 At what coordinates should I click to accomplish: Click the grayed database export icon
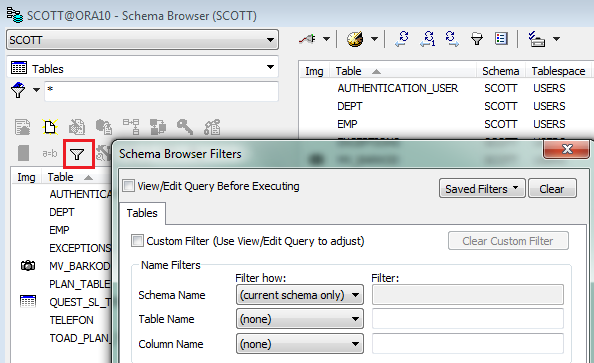(x=104, y=127)
